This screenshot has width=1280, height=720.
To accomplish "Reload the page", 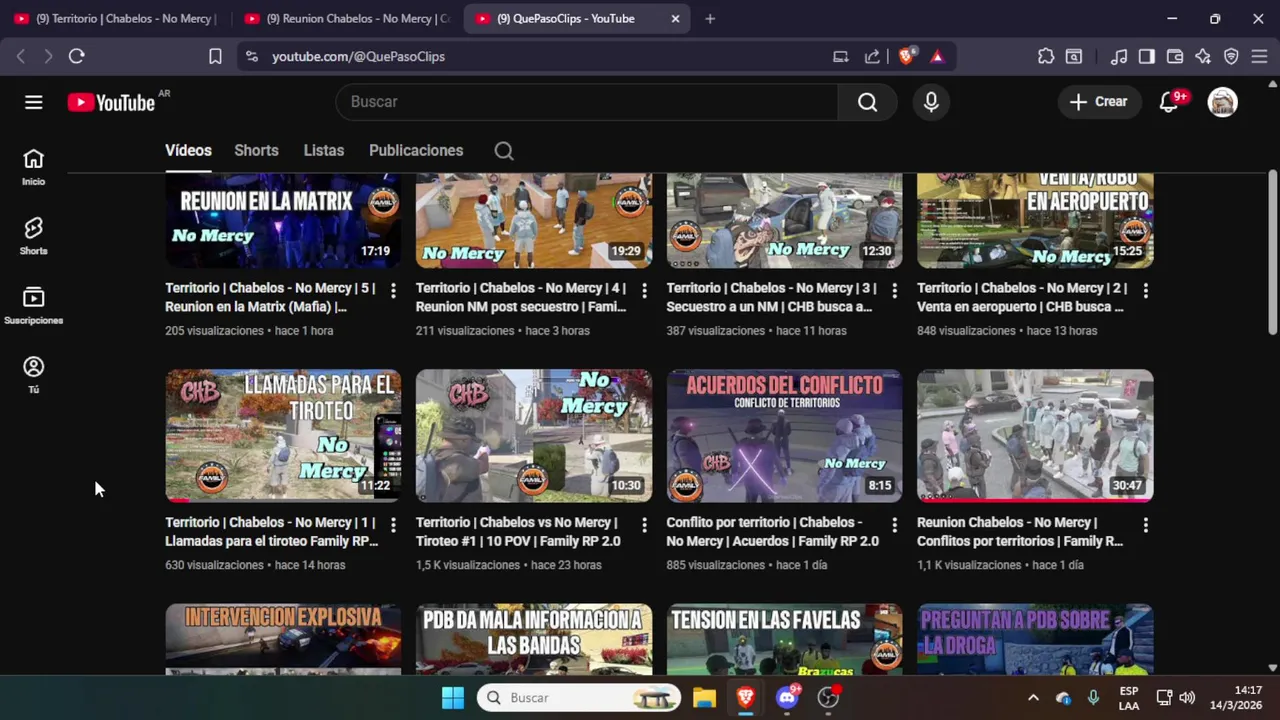I will (x=76, y=57).
